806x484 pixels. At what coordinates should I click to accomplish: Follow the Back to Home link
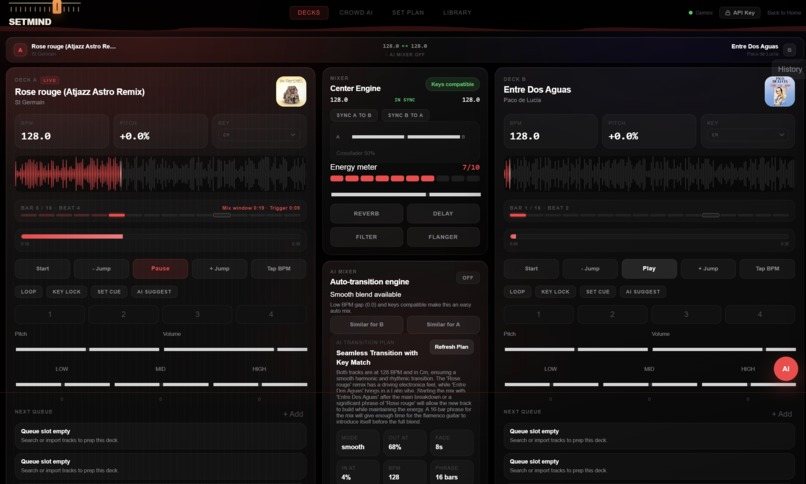point(783,13)
